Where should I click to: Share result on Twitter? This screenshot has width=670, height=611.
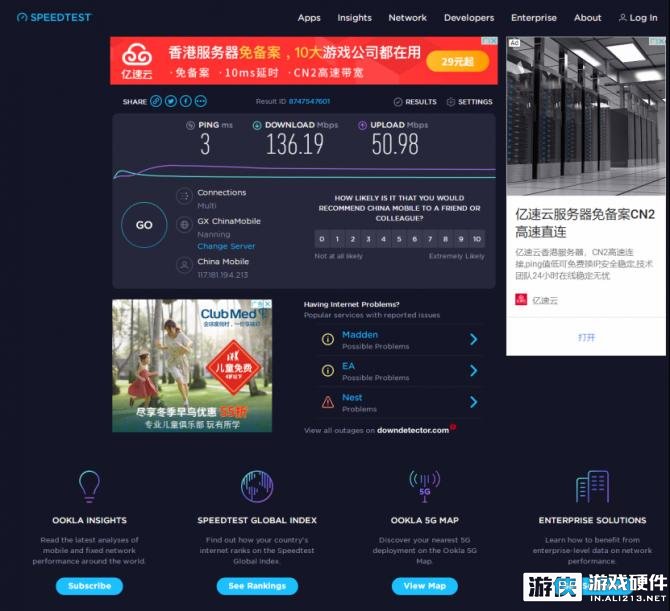pos(171,101)
